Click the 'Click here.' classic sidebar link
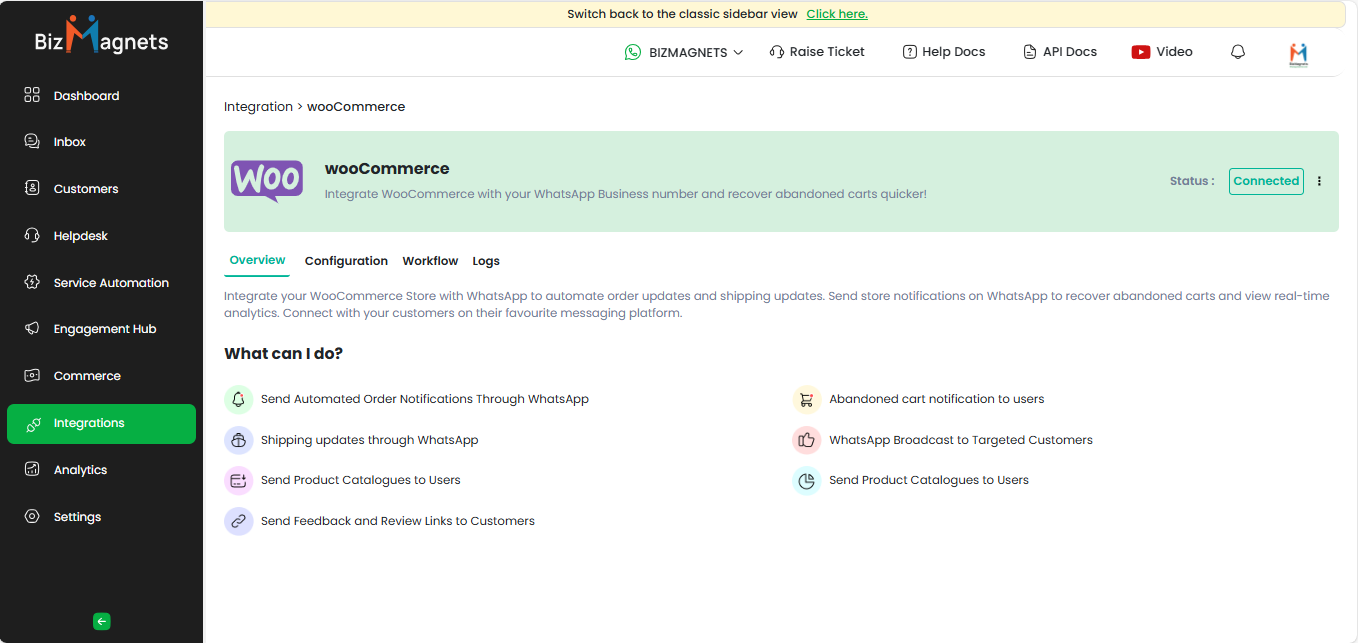Screen dimensions: 1358x643 tap(837, 14)
